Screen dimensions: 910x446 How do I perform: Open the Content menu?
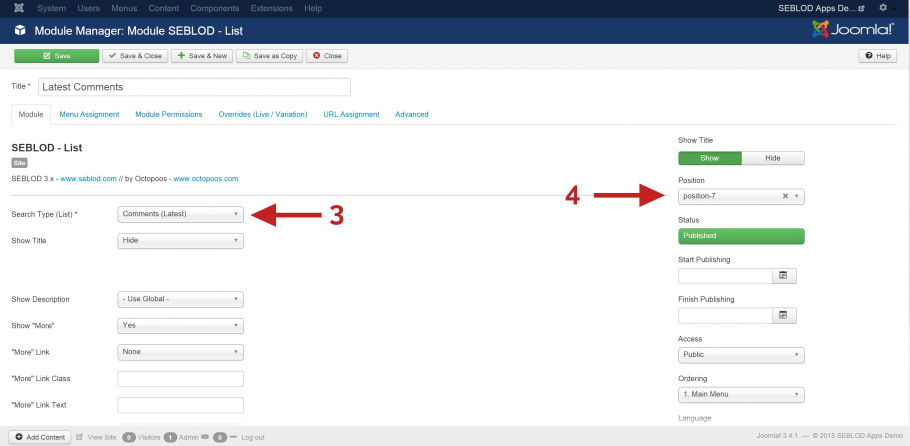pyautogui.click(x=164, y=8)
